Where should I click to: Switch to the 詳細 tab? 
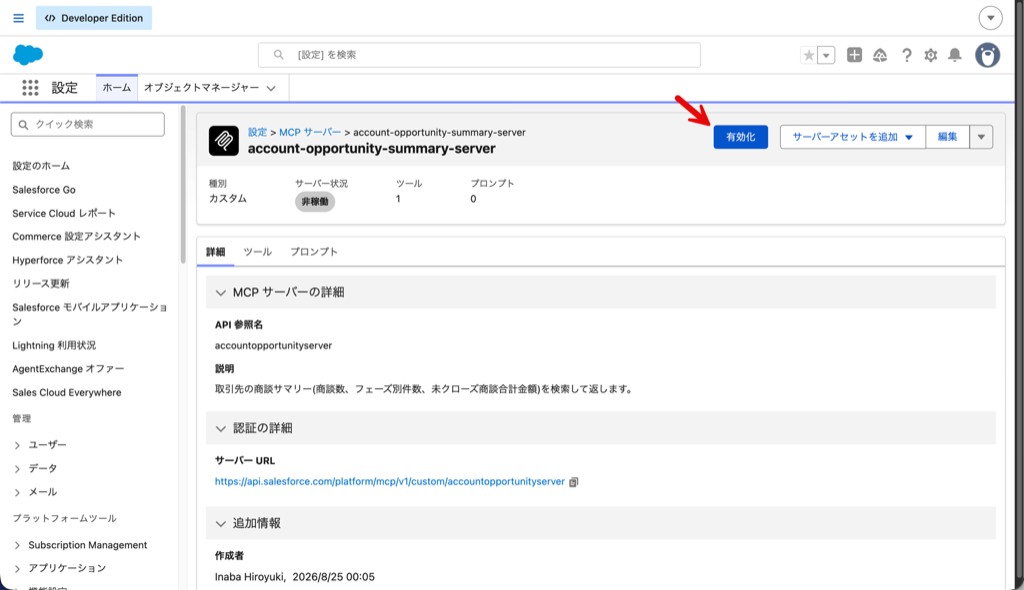tap(216, 252)
